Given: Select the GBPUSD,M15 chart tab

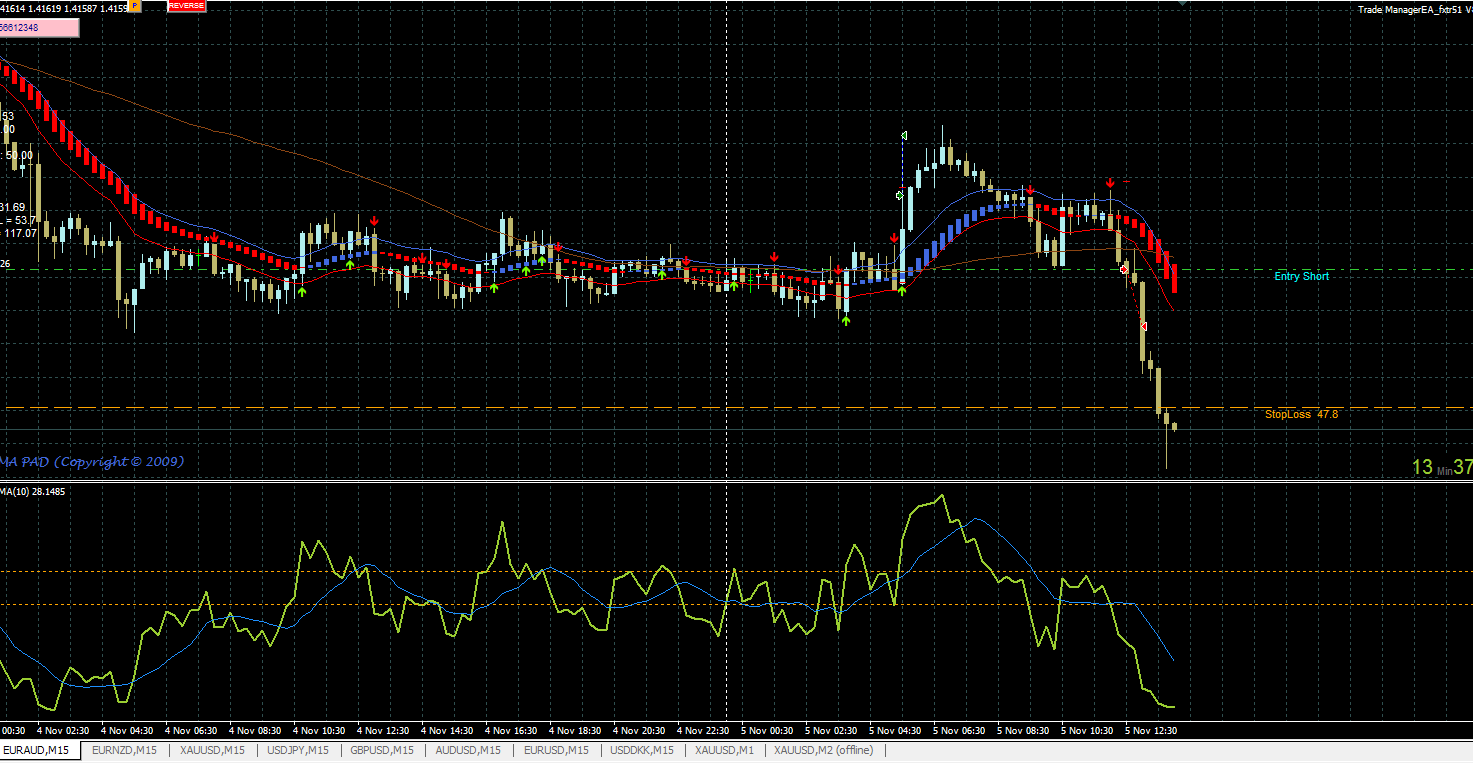Looking at the screenshot, I should coord(382,750).
